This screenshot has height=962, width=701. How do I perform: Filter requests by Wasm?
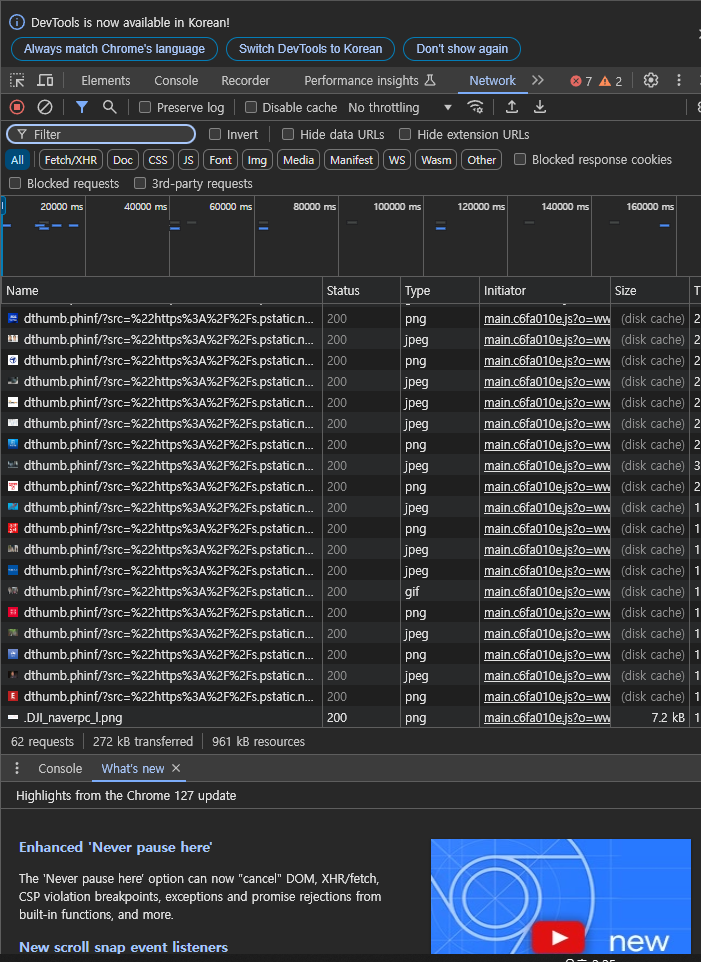tap(436, 160)
